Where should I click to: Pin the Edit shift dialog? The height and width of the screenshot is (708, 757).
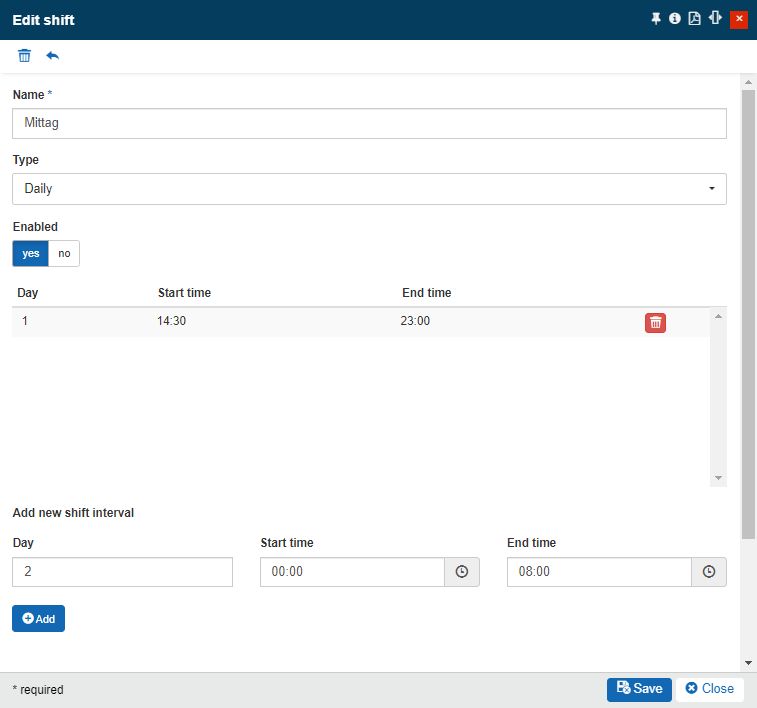656,19
